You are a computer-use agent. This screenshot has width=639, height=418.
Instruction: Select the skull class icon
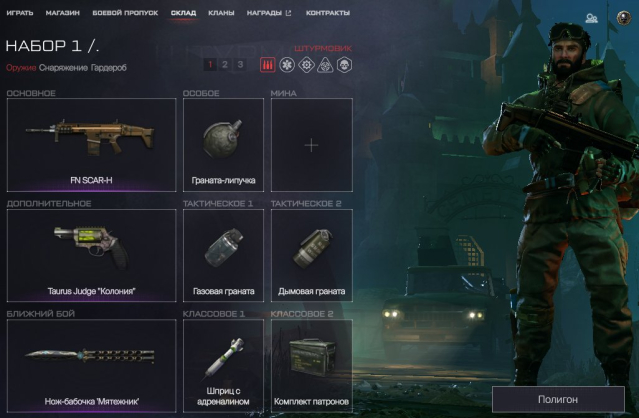pos(344,65)
